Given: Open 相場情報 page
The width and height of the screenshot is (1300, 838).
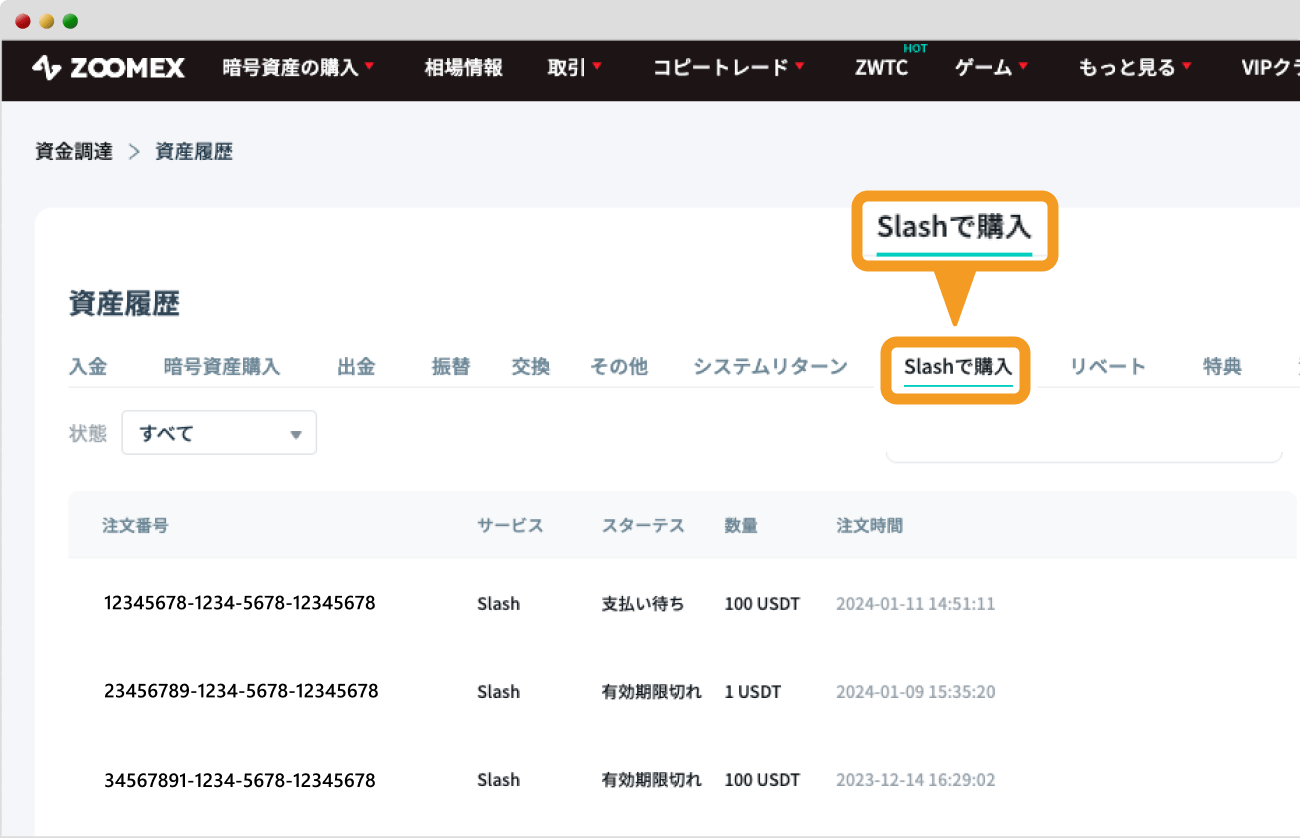Looking at the screenshot, I should [x=463, y=68].
